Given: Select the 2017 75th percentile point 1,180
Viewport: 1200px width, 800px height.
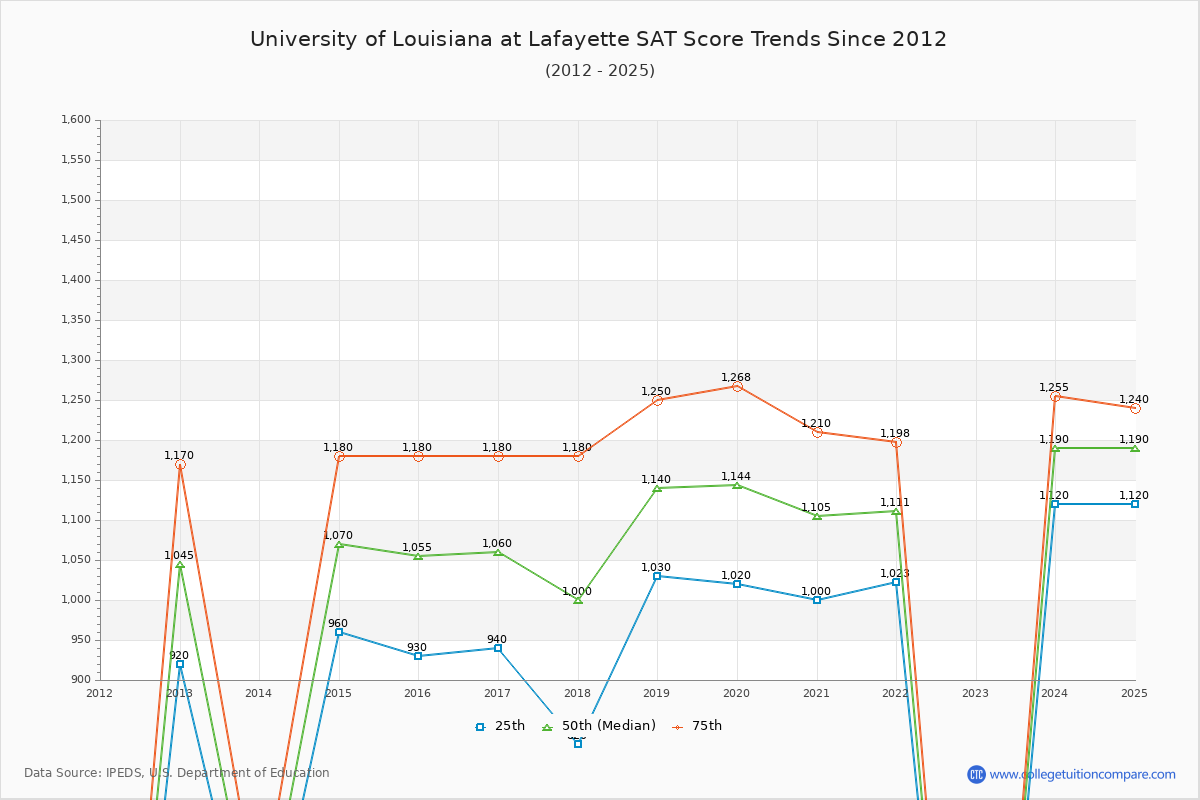Looking at the screenshot, I should 498,456.
